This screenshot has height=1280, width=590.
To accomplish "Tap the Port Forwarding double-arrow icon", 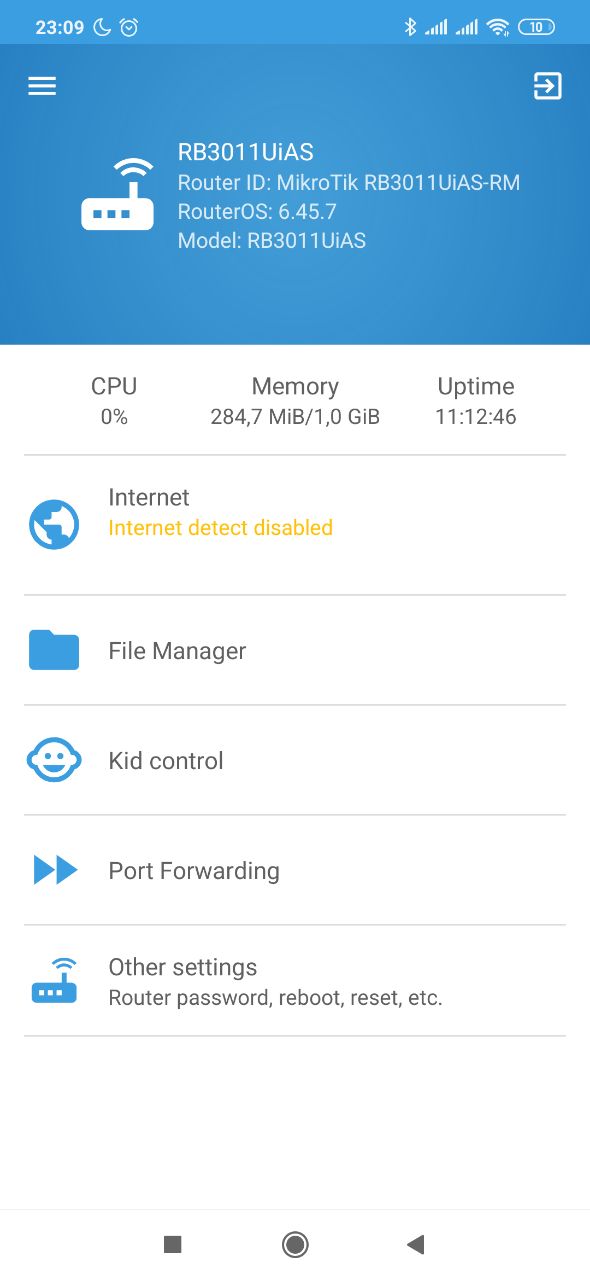I will [x=55, y=870].
